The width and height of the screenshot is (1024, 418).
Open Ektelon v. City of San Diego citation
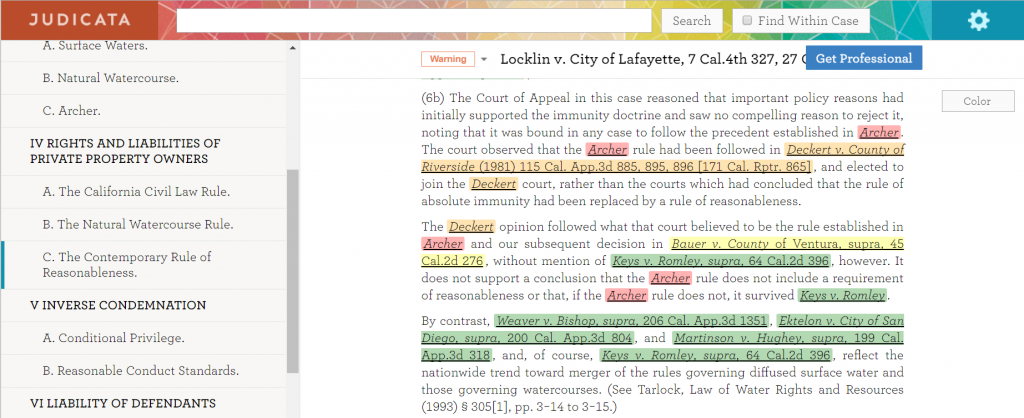point(662,329)
